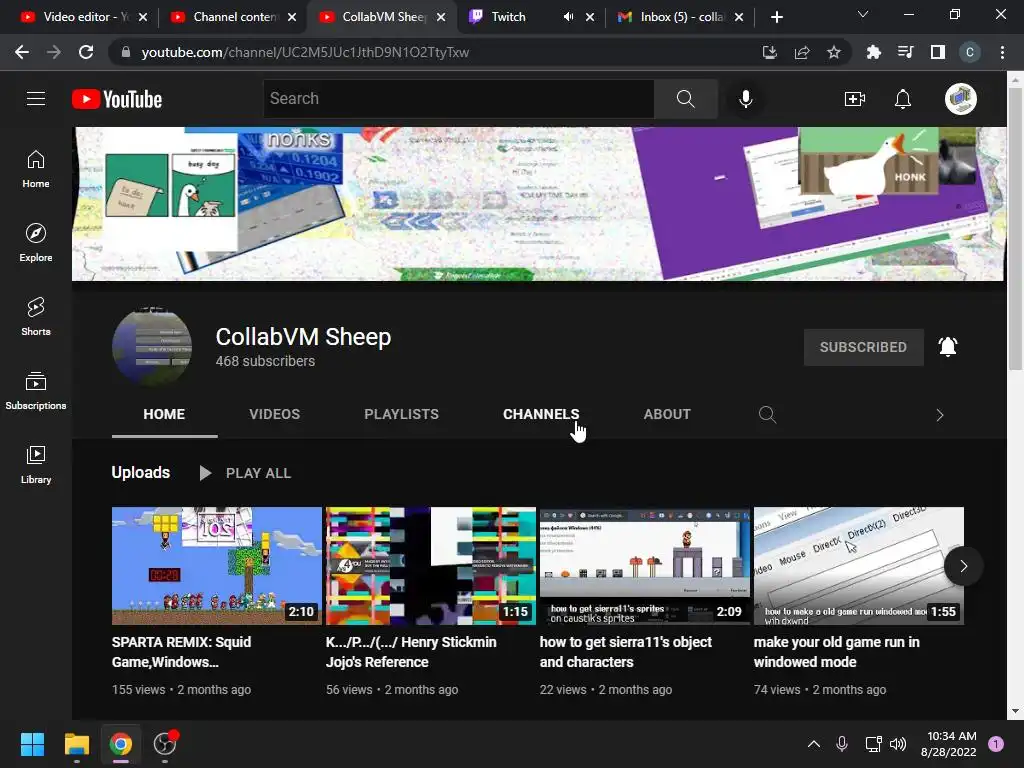
Task: Click the CollabVM Sheep channel avatar
Action: (x=152, y=347)
